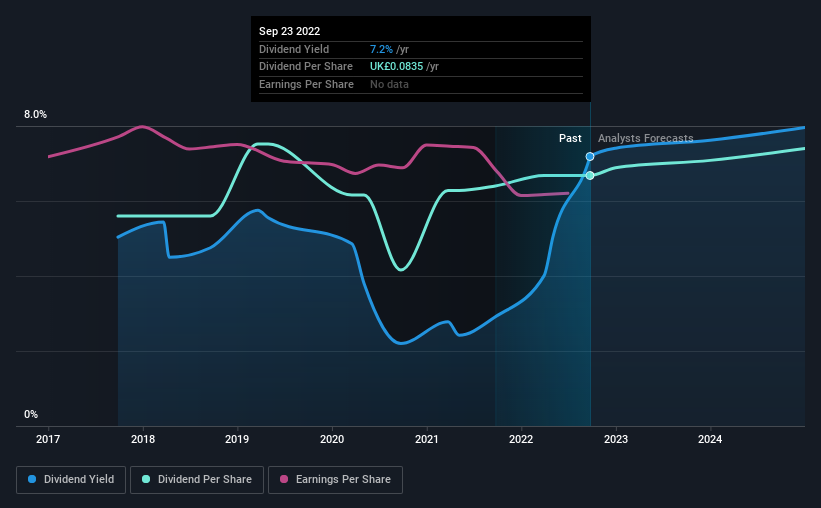
Task: Click the 2018 x-axis label
Action: tap(143, 439)
